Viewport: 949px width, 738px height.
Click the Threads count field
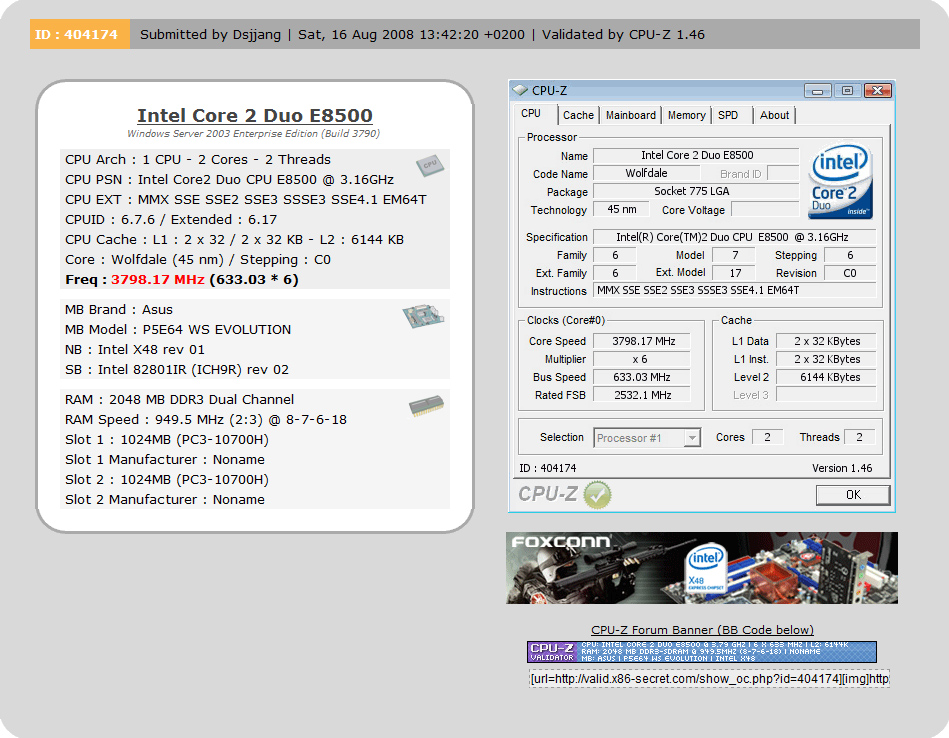pos(859,437)
